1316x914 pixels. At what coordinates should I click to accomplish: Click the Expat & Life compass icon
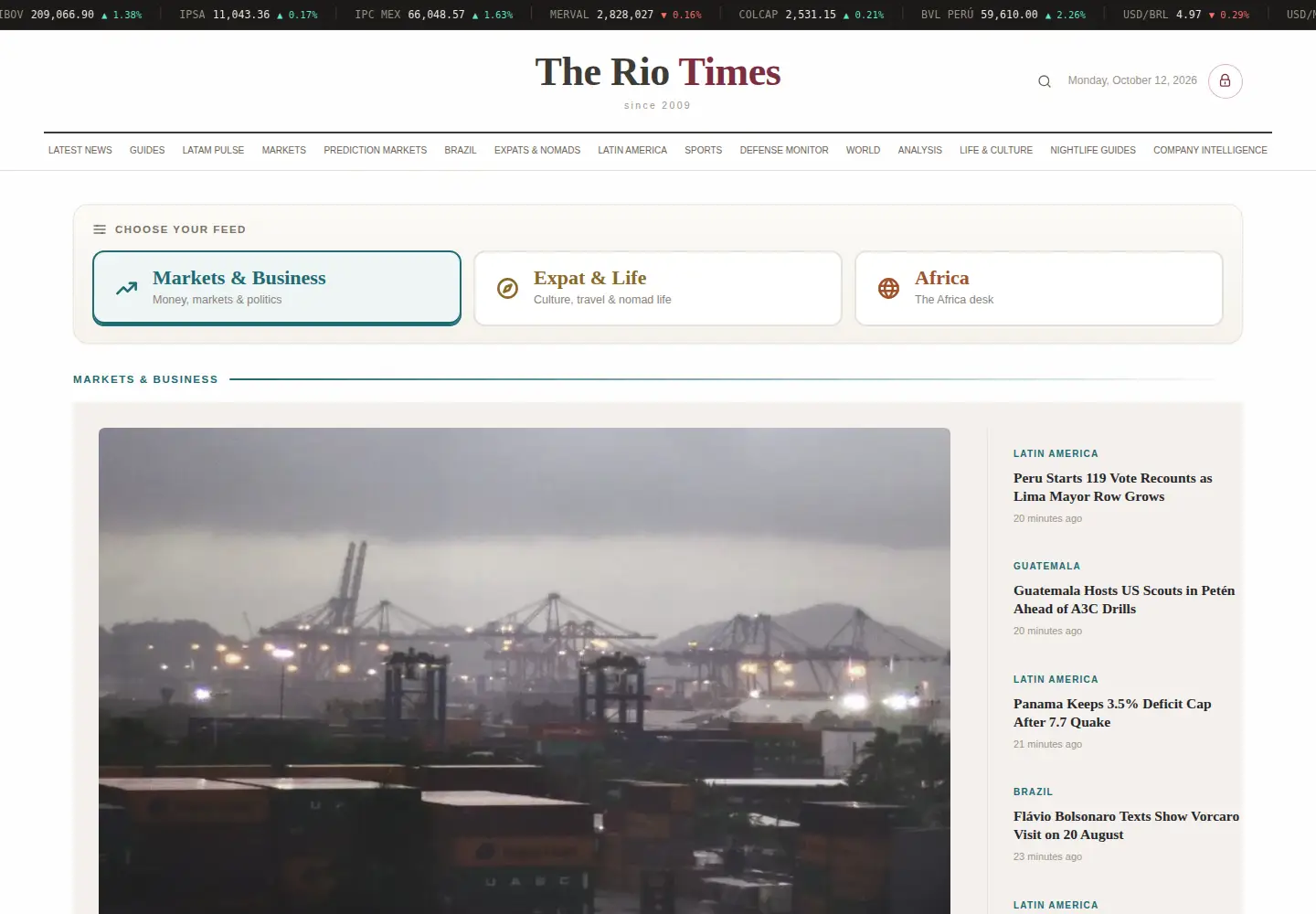(508, 289)
